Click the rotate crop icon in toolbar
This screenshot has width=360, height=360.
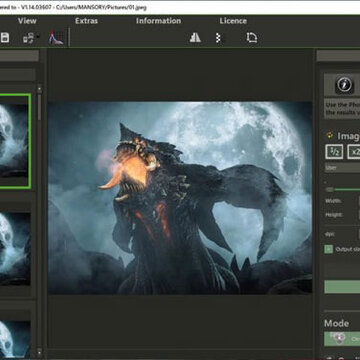point(252,38)
